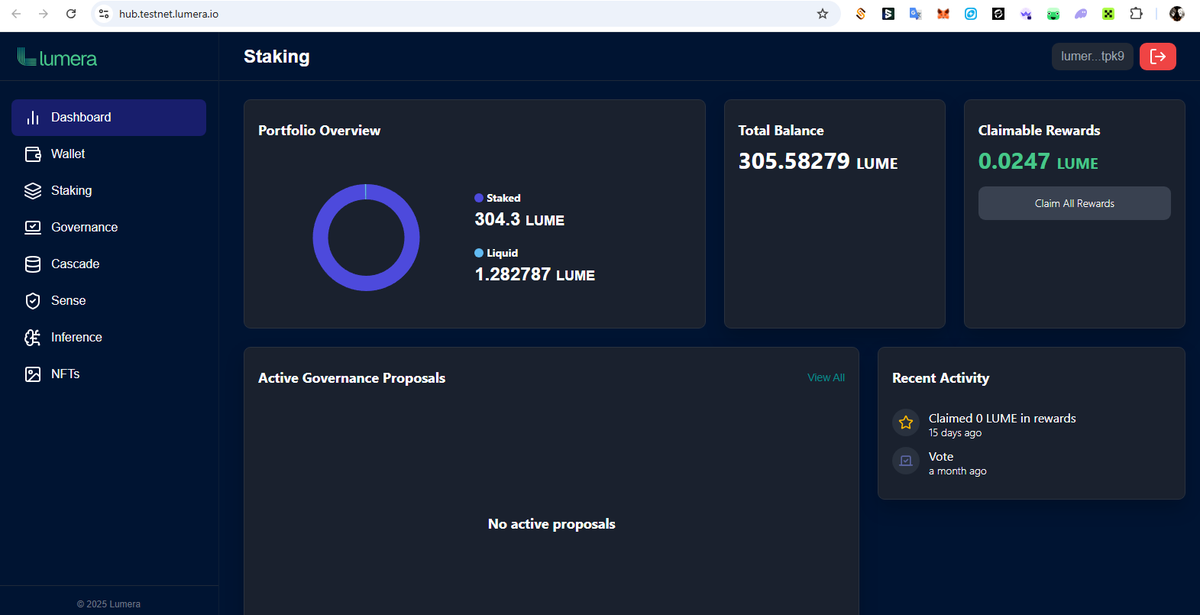This screenshot has width=1200, height=615.
Task: Reload the page with refresh icon
Action: [x=70, y=14]
